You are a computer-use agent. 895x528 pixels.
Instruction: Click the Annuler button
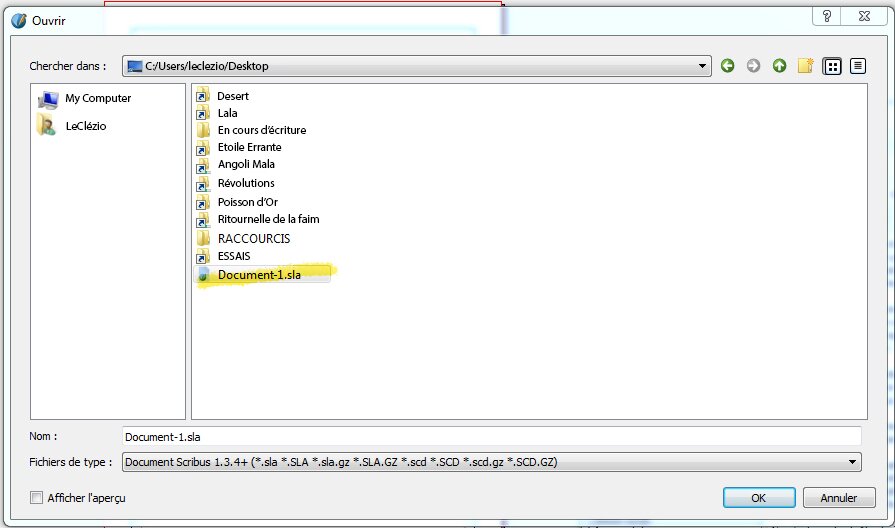click(x=838, y=498)
